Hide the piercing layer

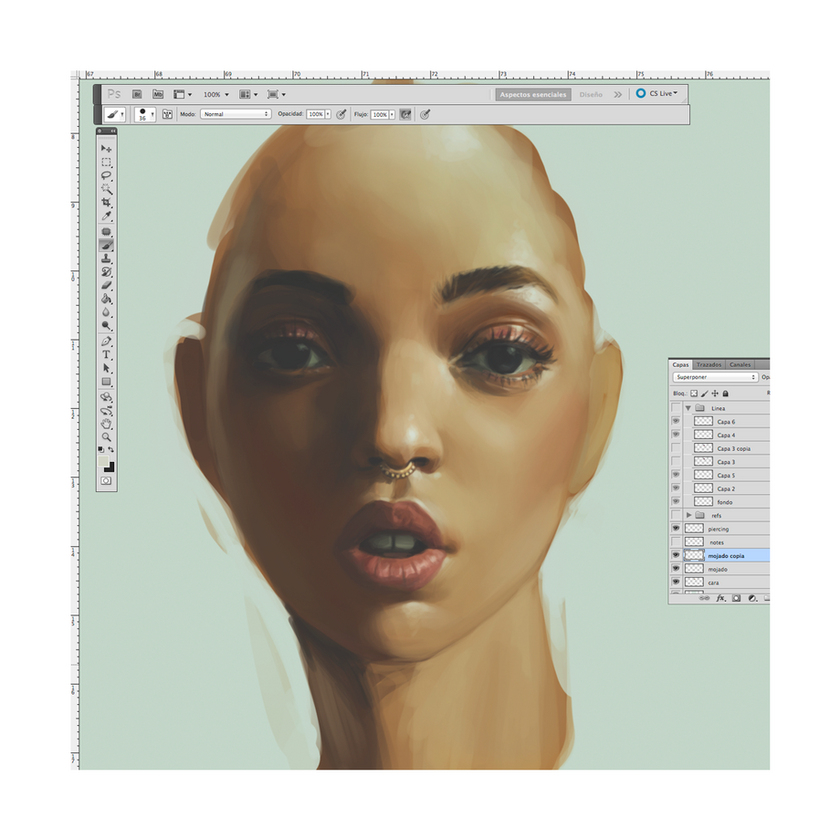coord(676,528)
